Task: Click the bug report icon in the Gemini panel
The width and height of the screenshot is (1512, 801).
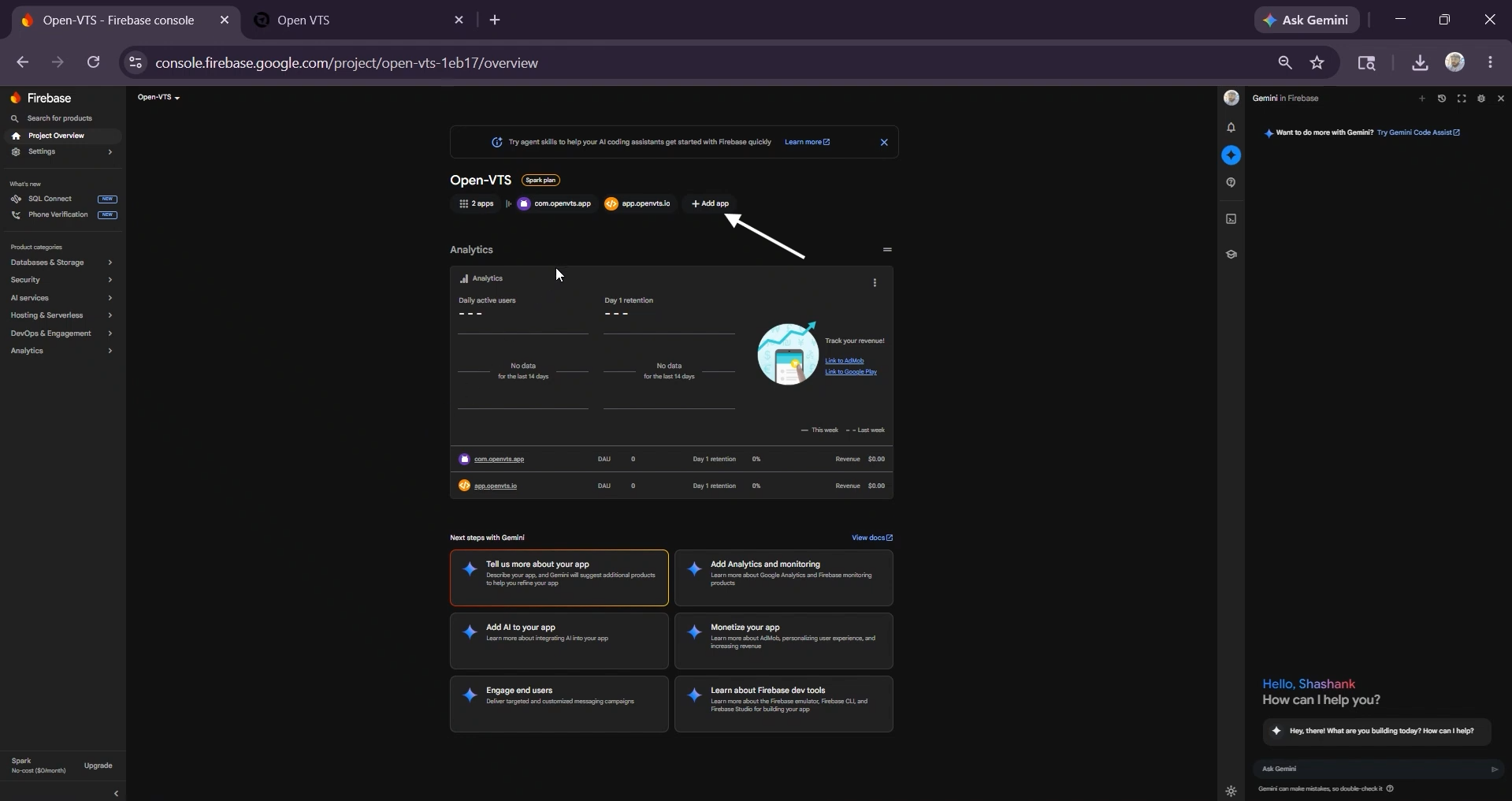Action: [x=1481, y=99]
